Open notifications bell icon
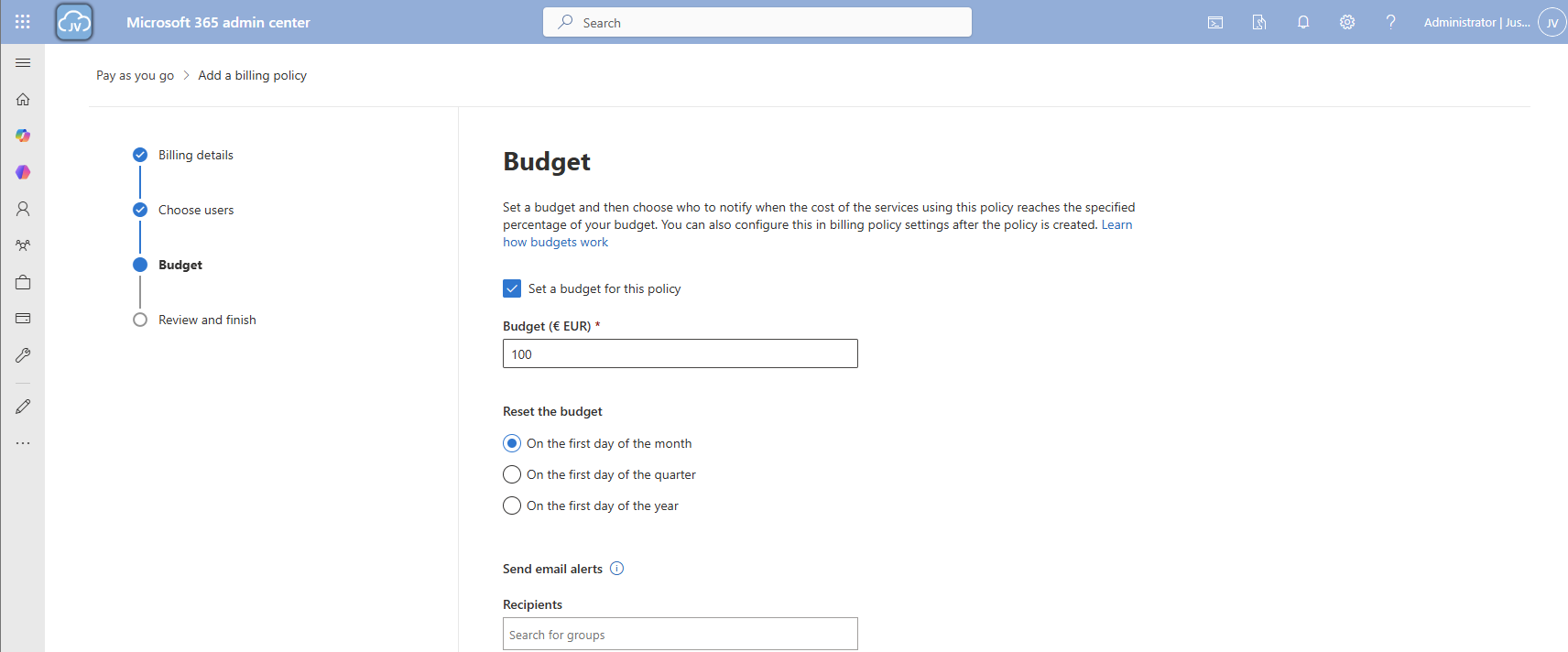The image size is (1568, 652). (1302, 22)
